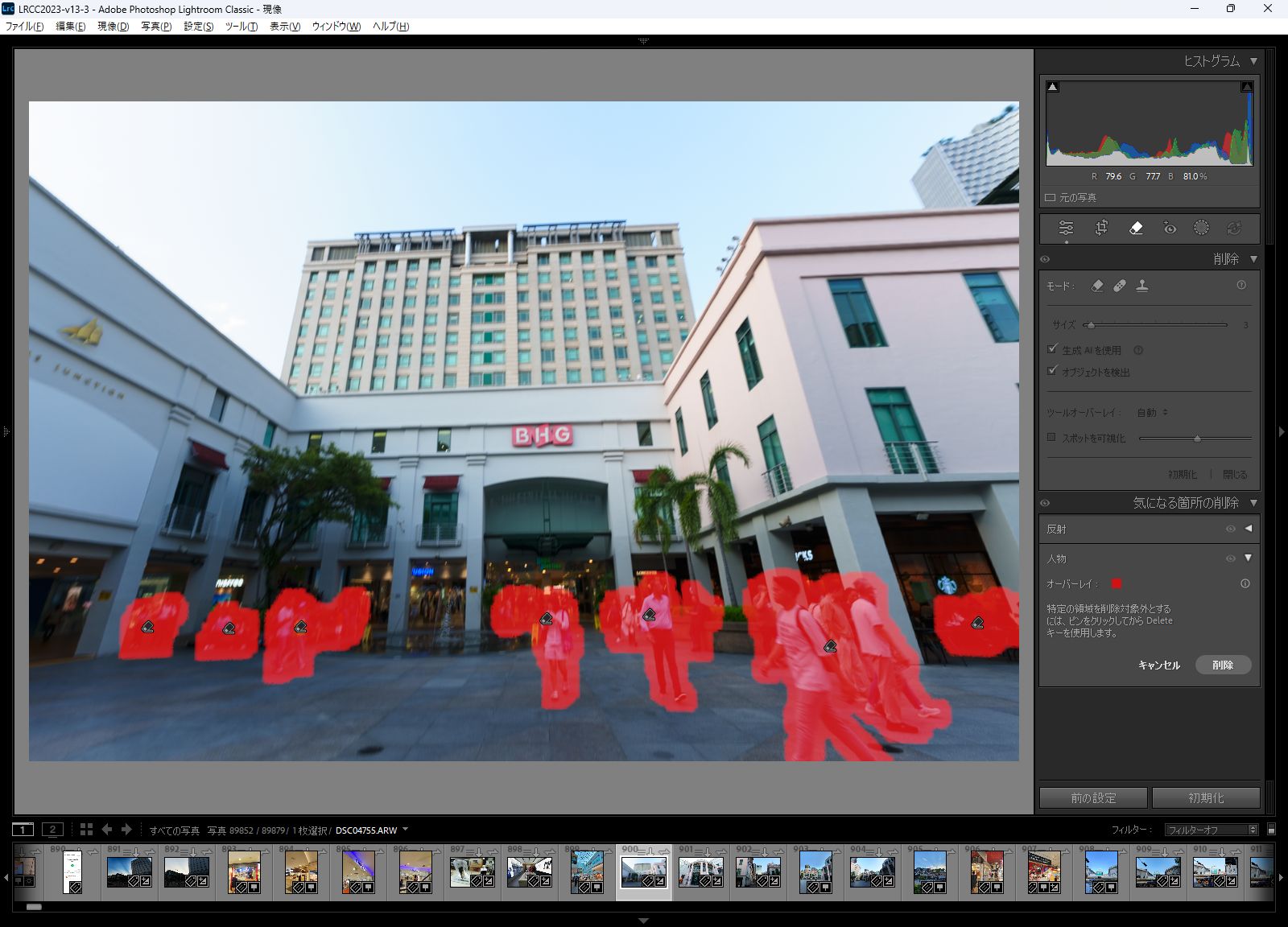Image resolution: width=1288 pixels, height=927 pixels.
Task: Select filmstrip thumbnail 901
Action: pyautogui.click(x=700, y=871)
